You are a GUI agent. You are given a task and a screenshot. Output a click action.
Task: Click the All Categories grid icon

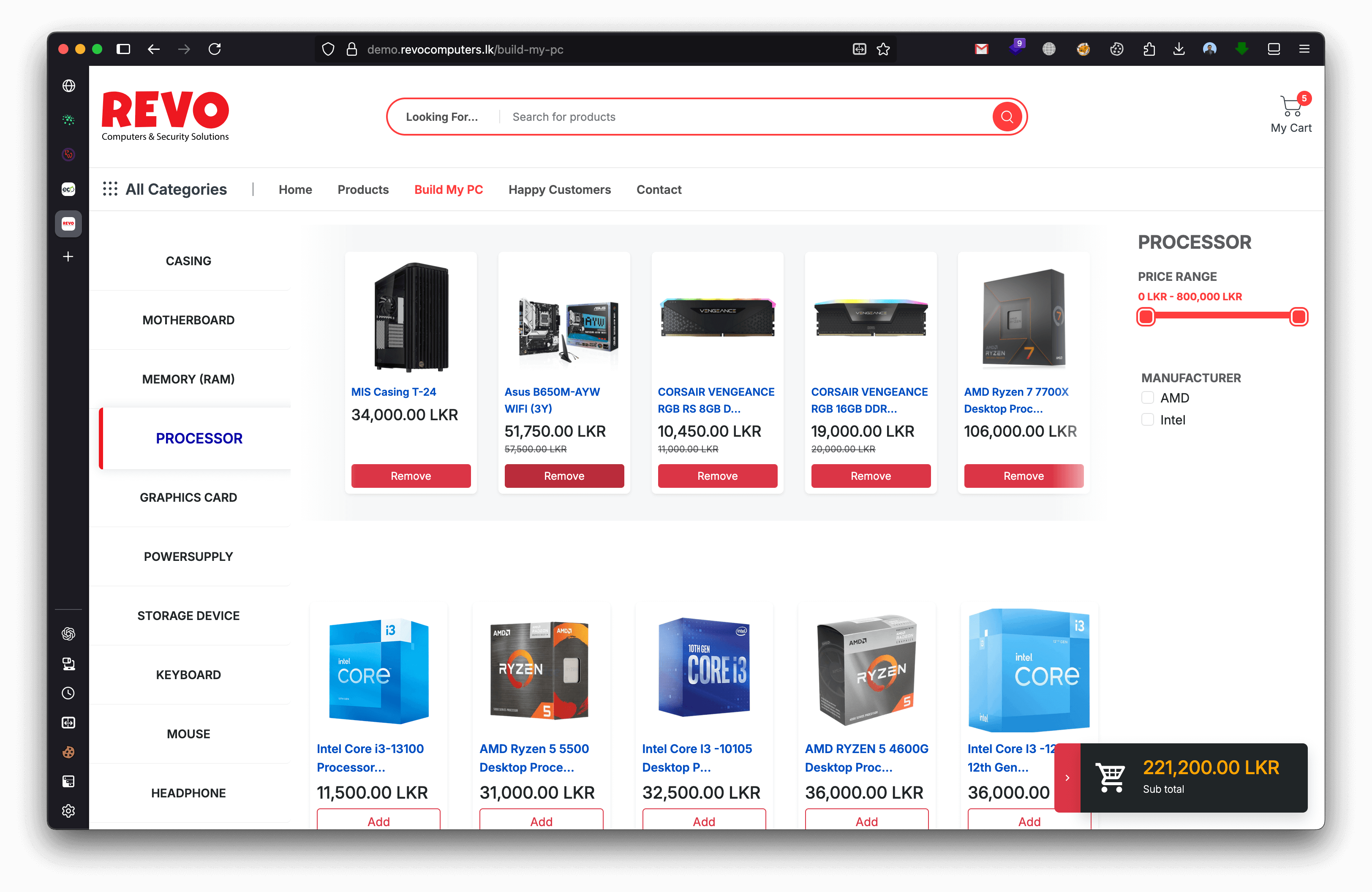(x=110, y=189)
